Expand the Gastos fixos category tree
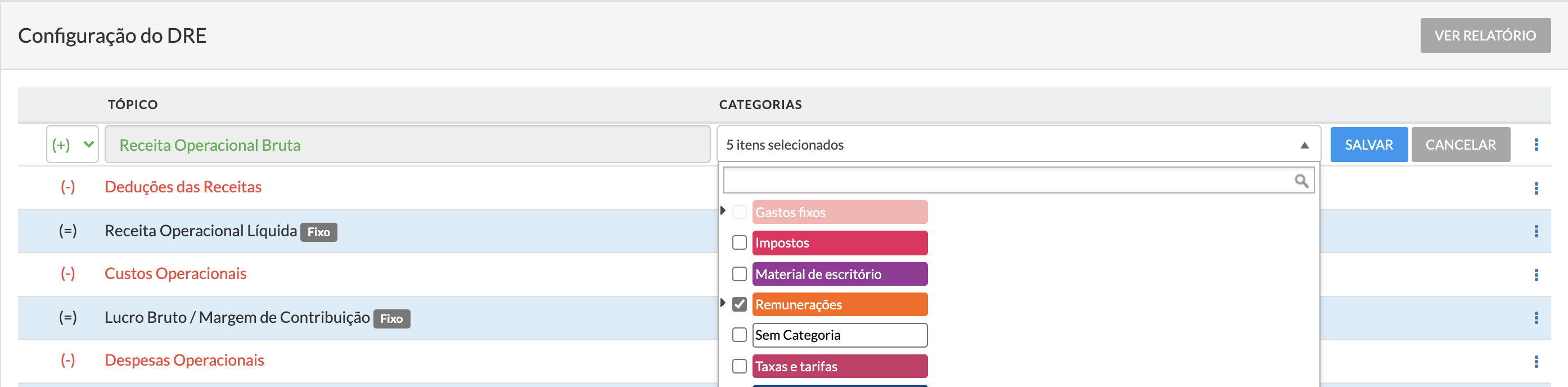1568x387 pixels. click(x=723, y=210)
